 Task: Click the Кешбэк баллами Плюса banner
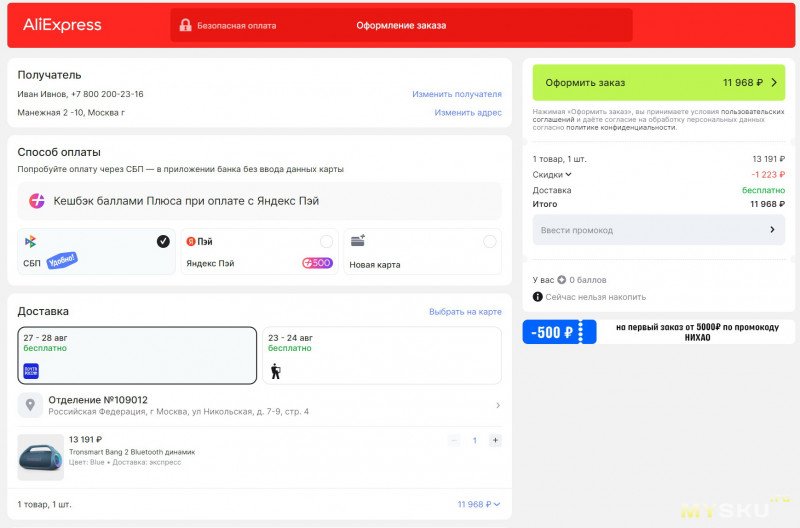(x=259, y=201)
